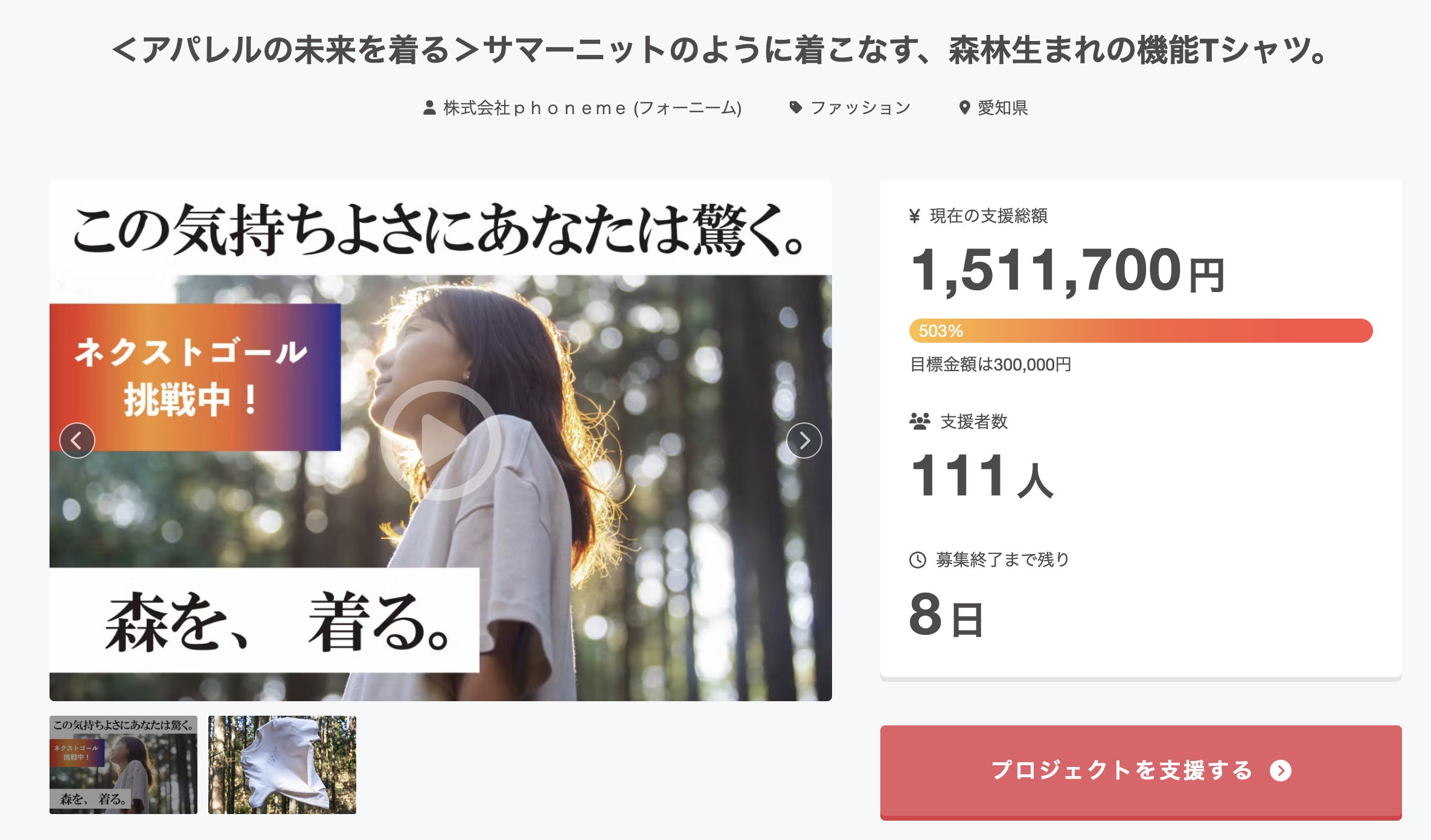Click the tag icon beside ファッション
The image size is (1431, 840).
[796, 107]
